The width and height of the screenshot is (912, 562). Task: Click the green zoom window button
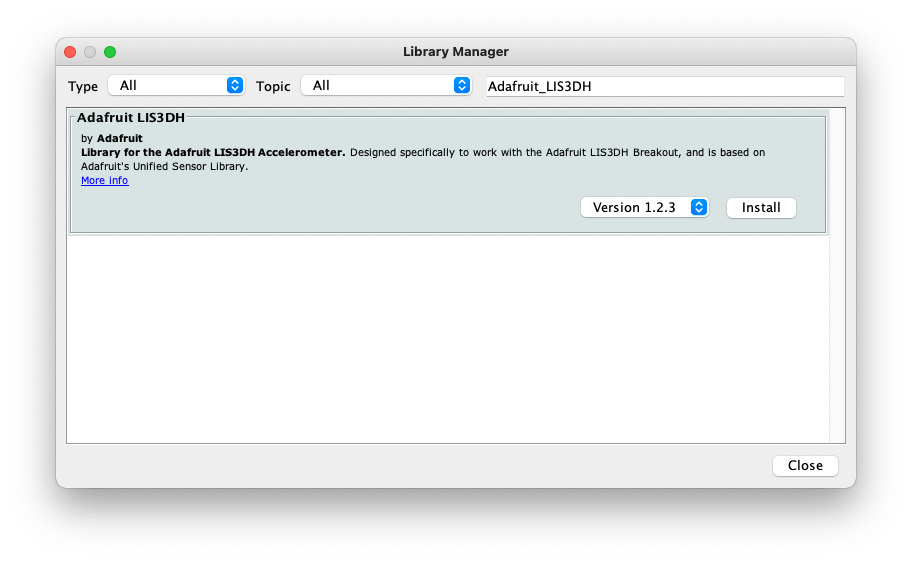pyautogui.click(x=110, y=52)
